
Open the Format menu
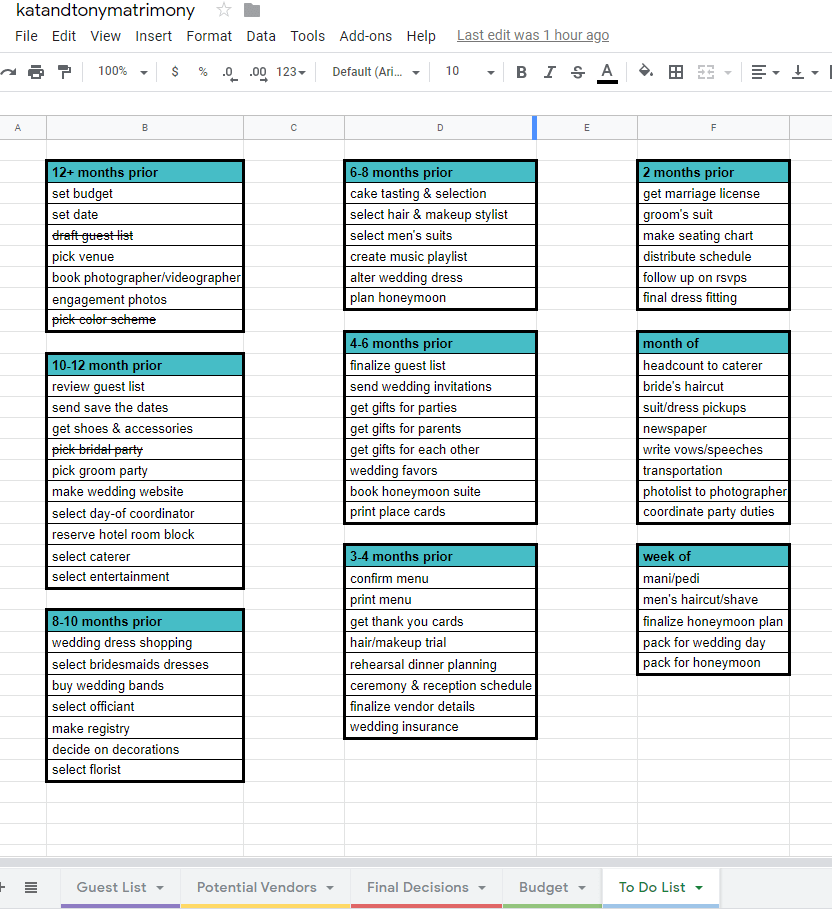tap(209, 36)
